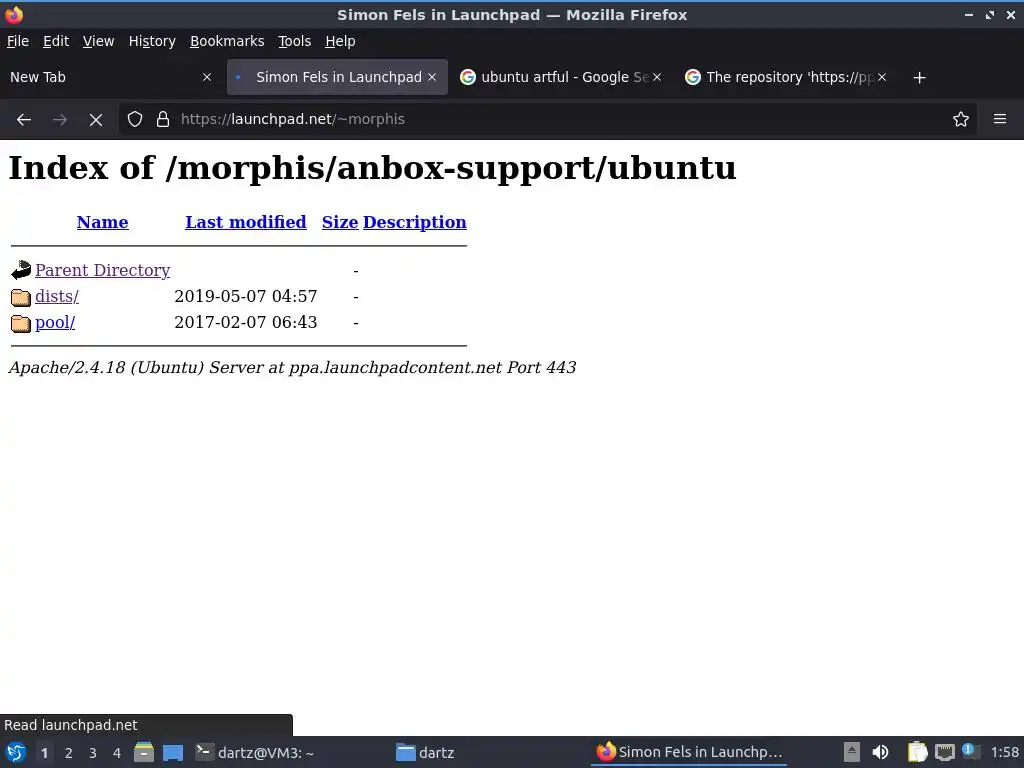Image resolution: width=1024 pixels, height=768 pixels.
Task: Stop loading the current page
Action: click(96, 120)
